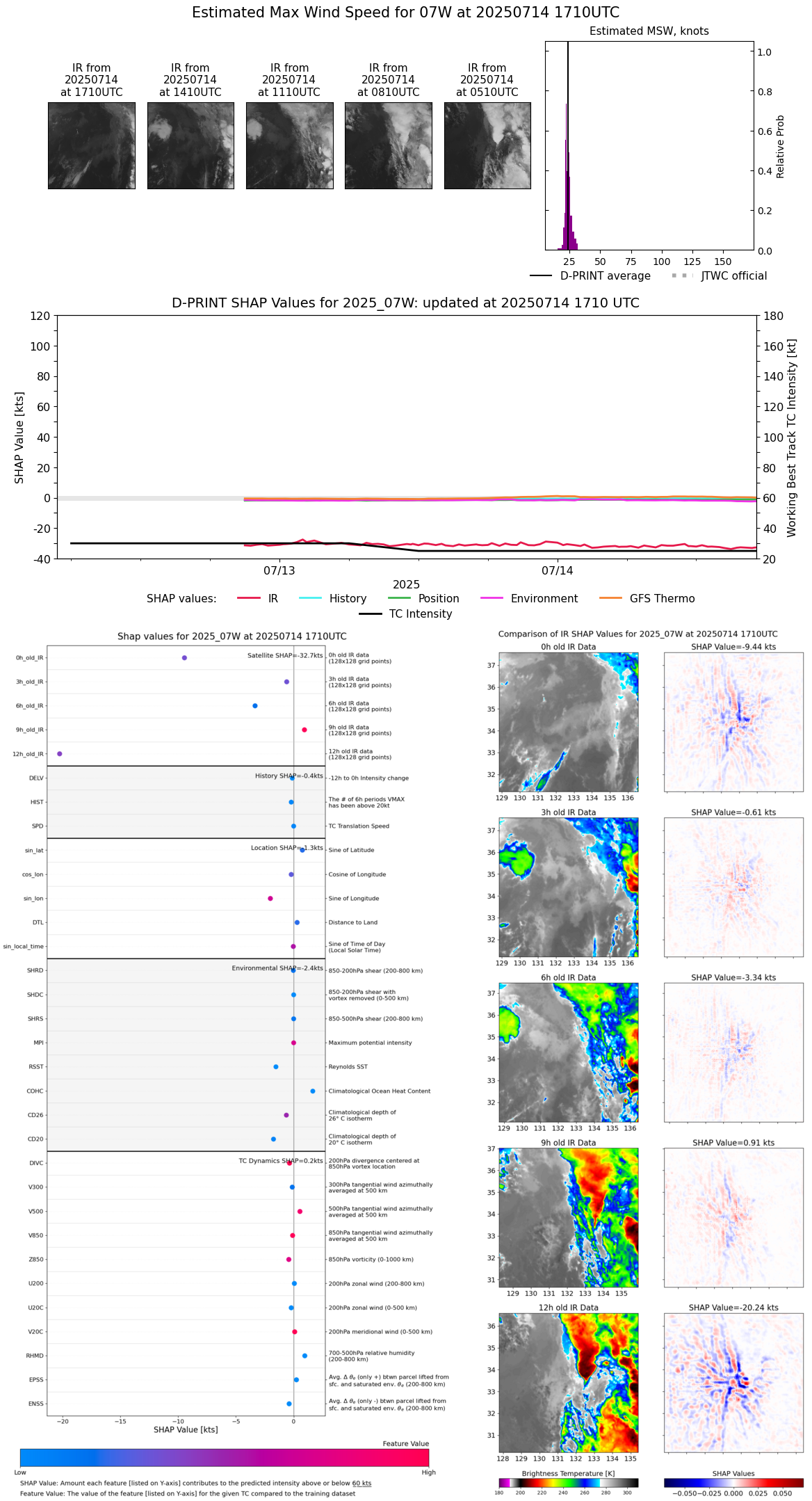Viewport: 812px width, 1501px height.
Task: Click the cyan History legend marker
Action: pos(310,598)
